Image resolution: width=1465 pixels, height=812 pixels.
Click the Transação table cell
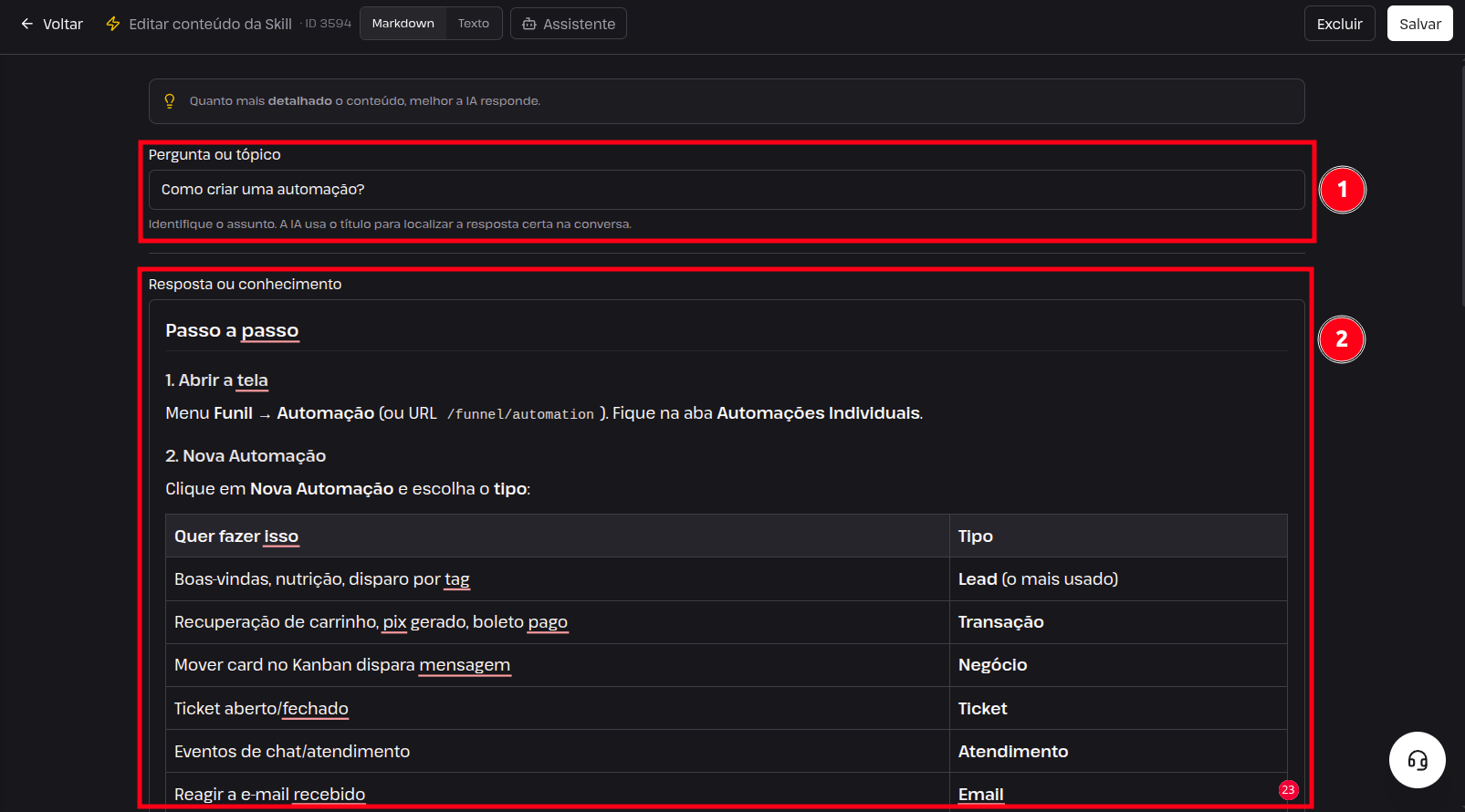pos(1118,622)
